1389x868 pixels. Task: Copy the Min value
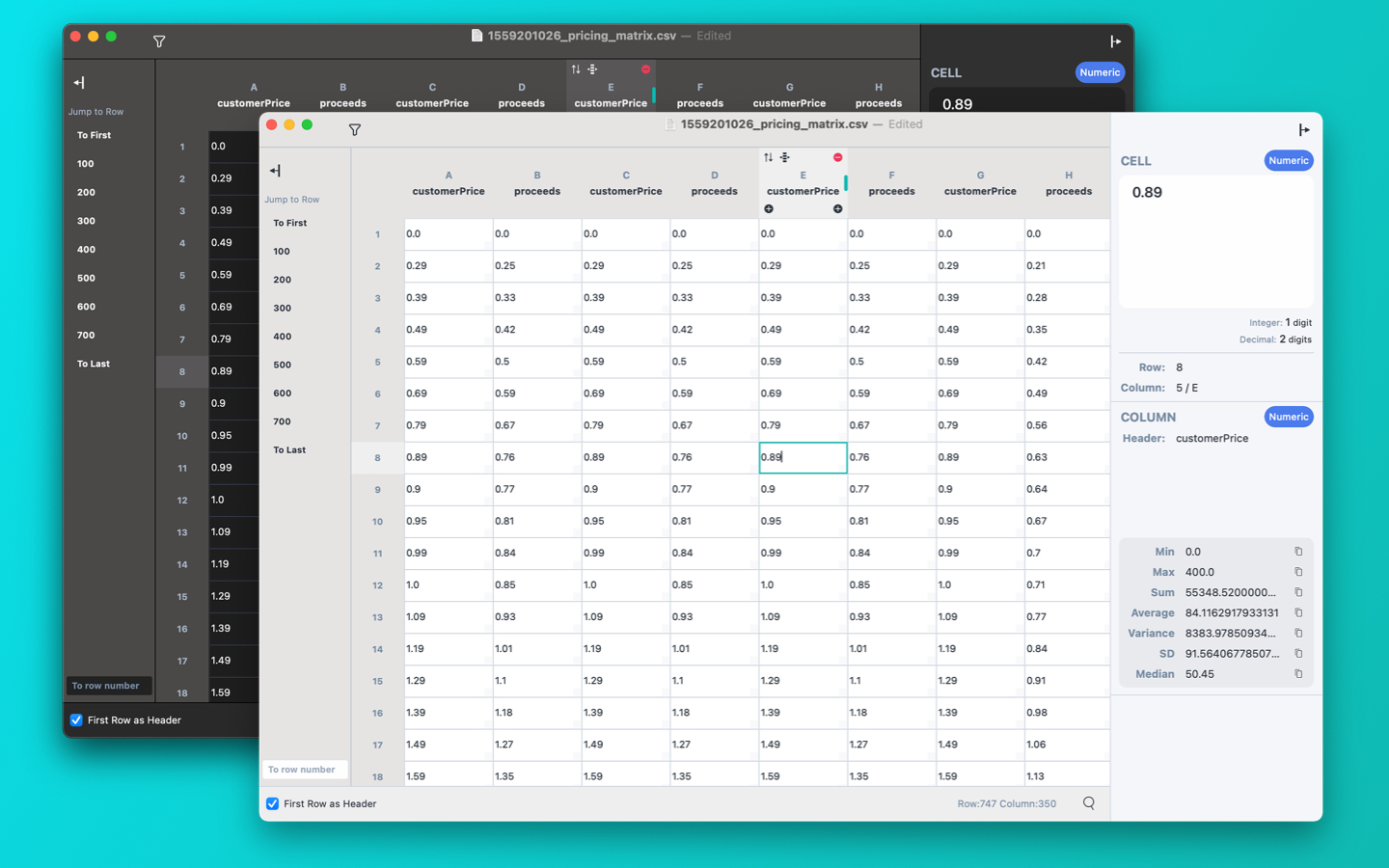[x=1298, y=552]
